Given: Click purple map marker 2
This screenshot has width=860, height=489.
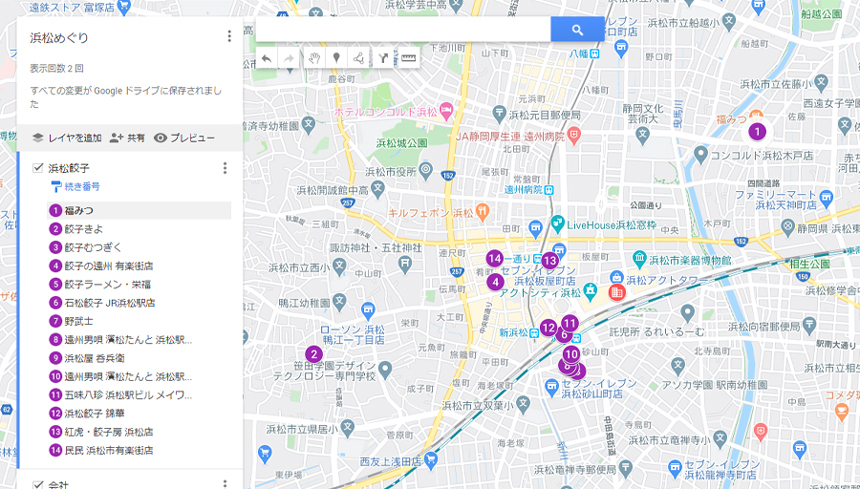Looking at the screenshot, I should 314,354.
